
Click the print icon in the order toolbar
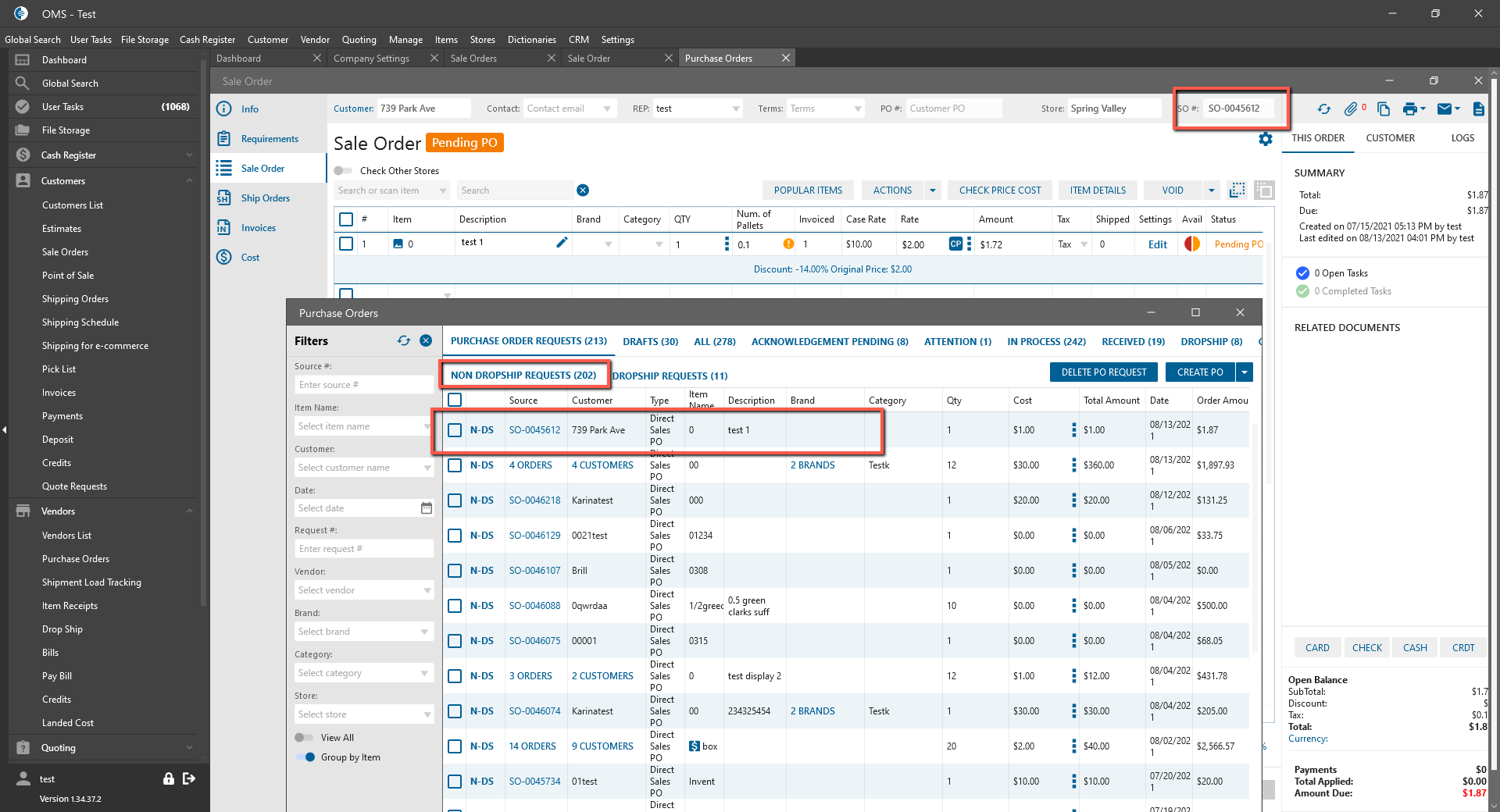1409,109
